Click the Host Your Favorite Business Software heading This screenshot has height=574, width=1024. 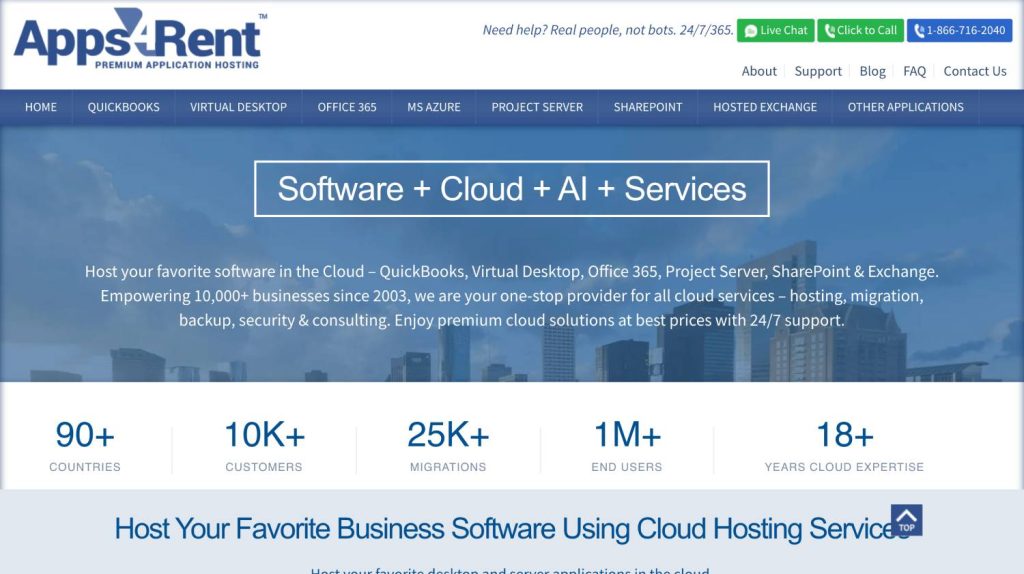point(512,529)
